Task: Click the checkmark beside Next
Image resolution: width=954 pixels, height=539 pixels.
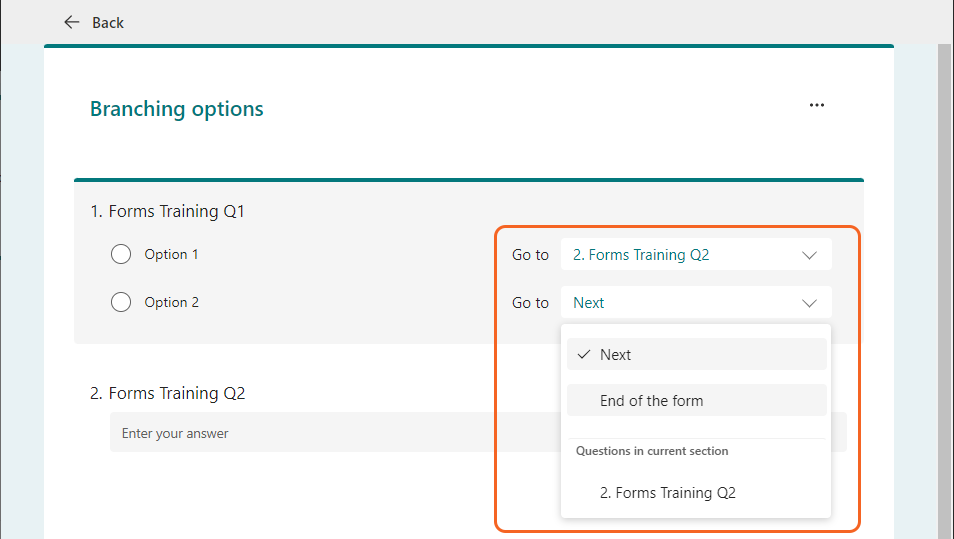Action: click(584, 354)
